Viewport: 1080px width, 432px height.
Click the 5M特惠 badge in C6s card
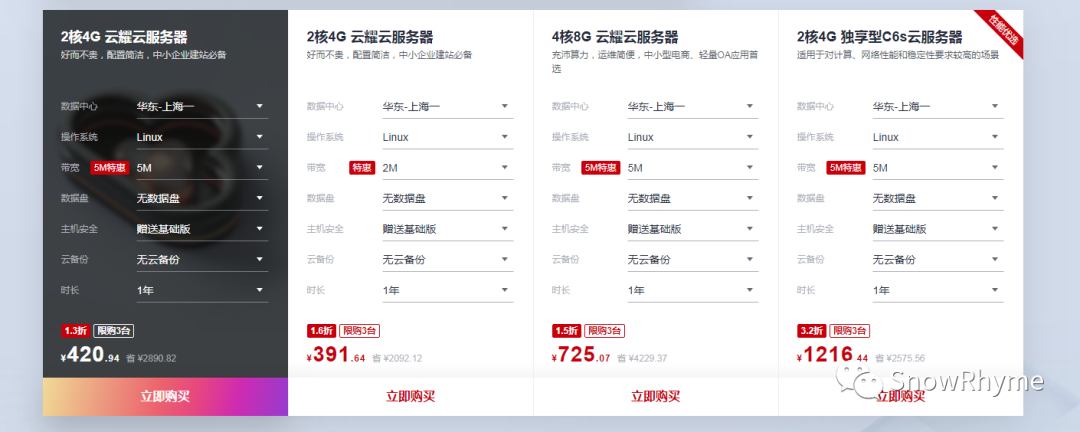tap(846, 167)
